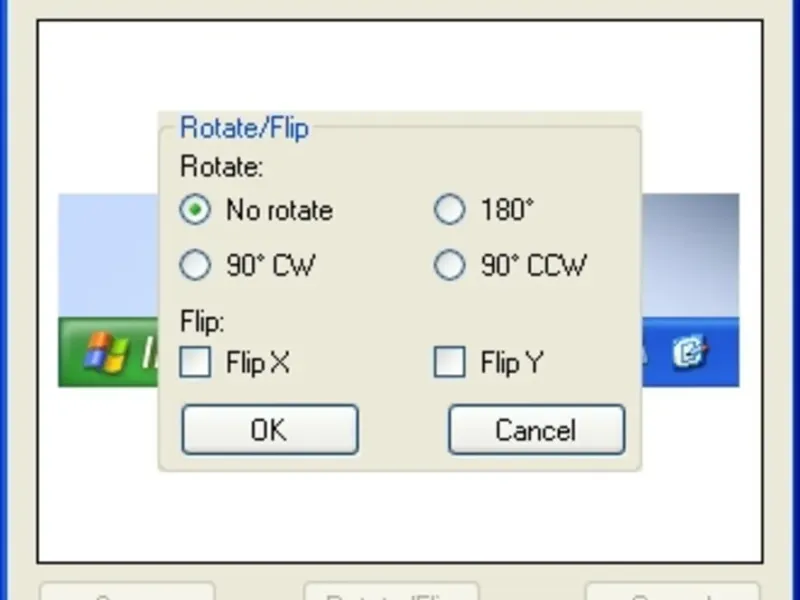This screenshot has width=800, height=600.
Task: Click the system tray icon in the preview
Action: pos(689,352)
